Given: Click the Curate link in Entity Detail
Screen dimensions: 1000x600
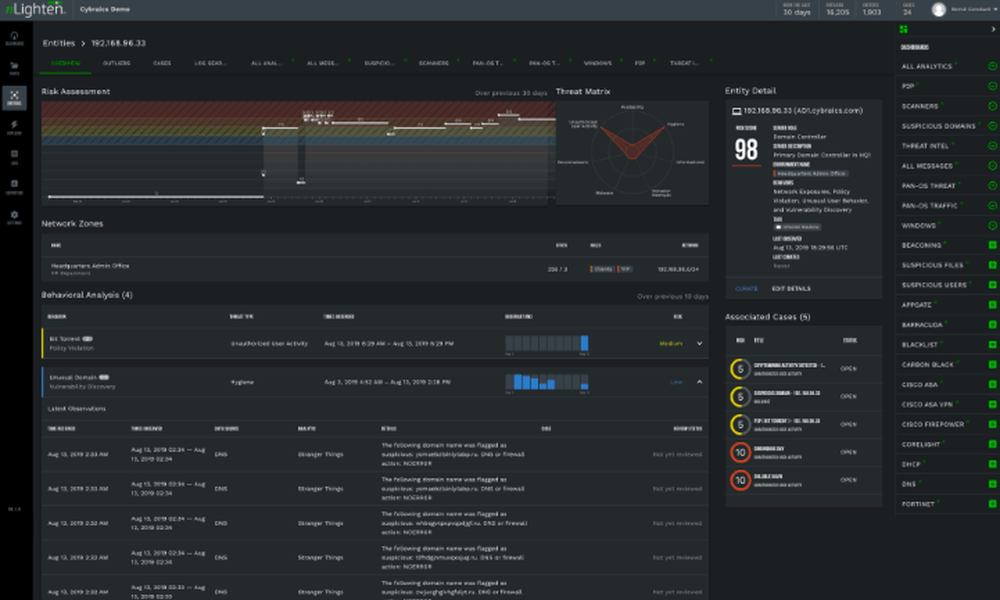Looking at the screenshot, I should click(747, 288).
